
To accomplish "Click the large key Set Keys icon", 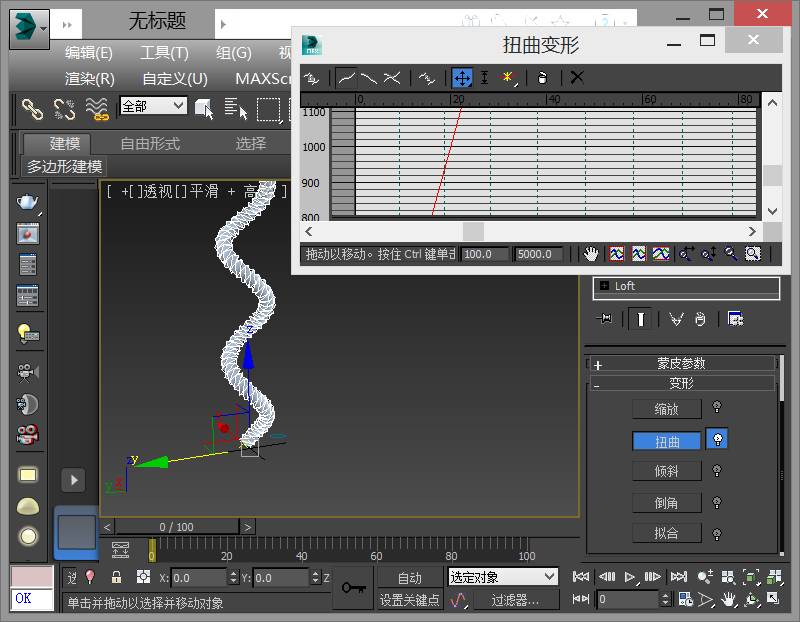I will [x=354, y=588].
